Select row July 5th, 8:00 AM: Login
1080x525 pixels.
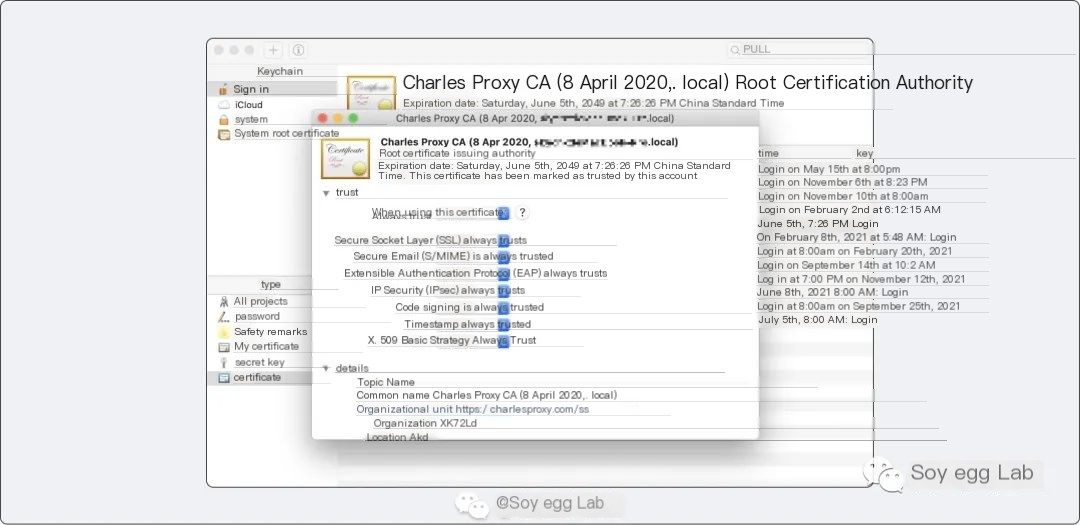816,320
